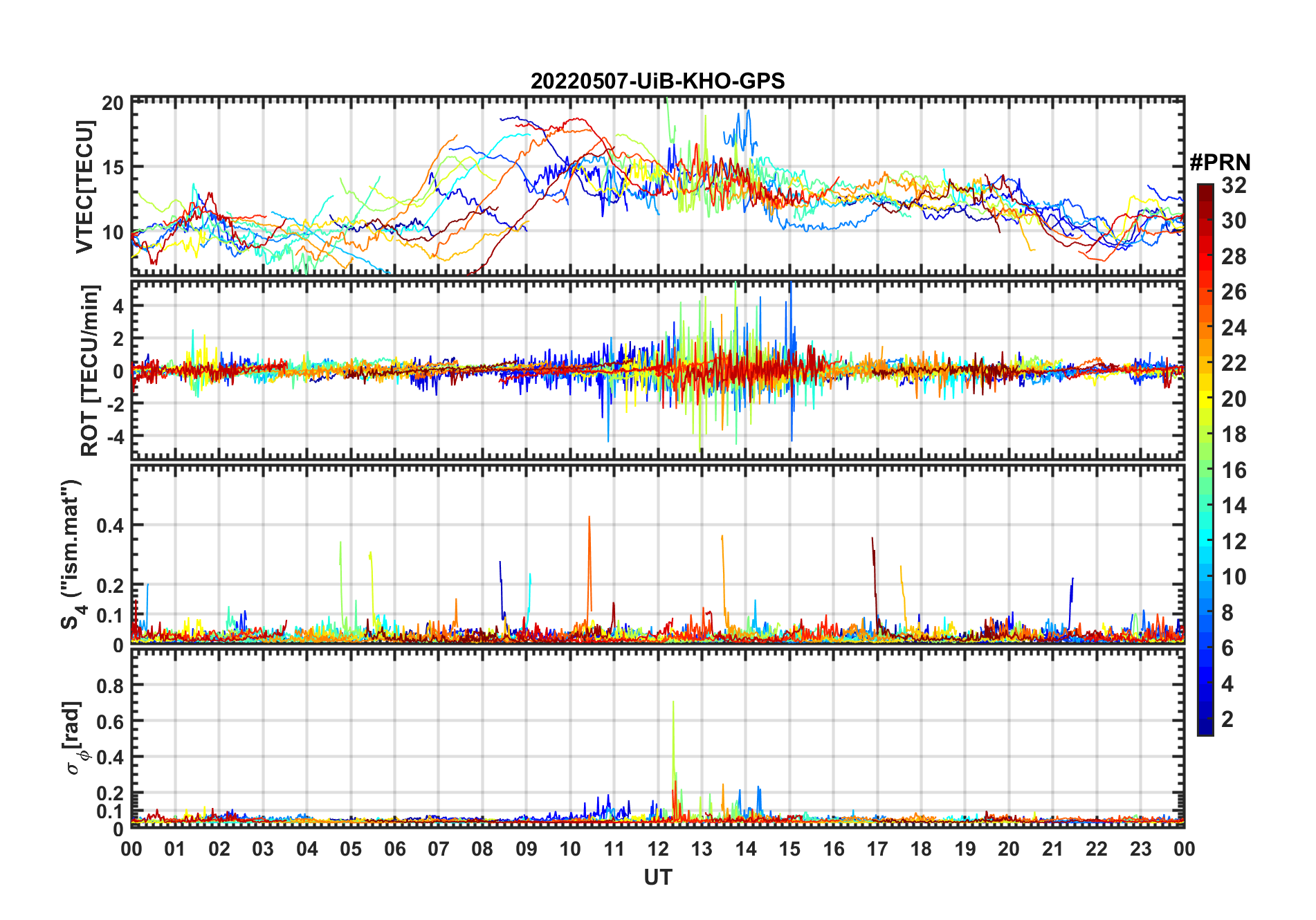Select the 17 hour tick on UT axis
The height and width of the screenshot is (920, 1316).
click(877, 849)
